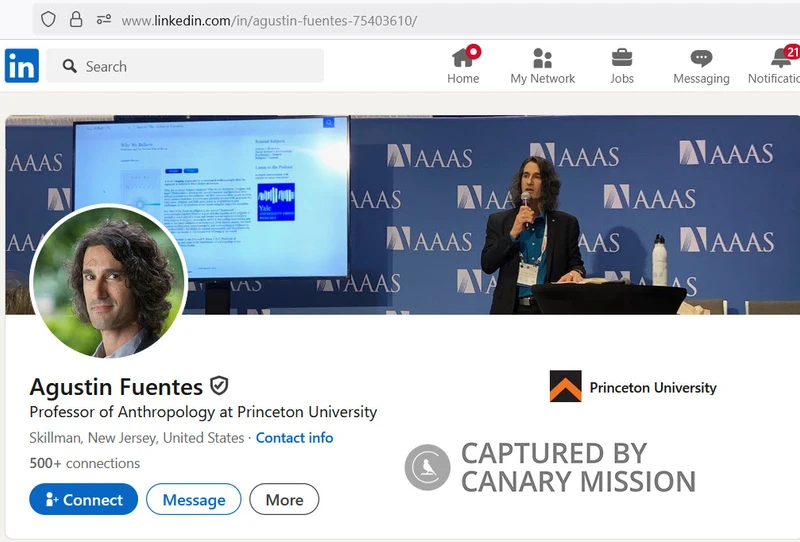The height and width of the screenshot is (542, 800).
Task: Select the browser URL address bar
Action: coord(400,20)
